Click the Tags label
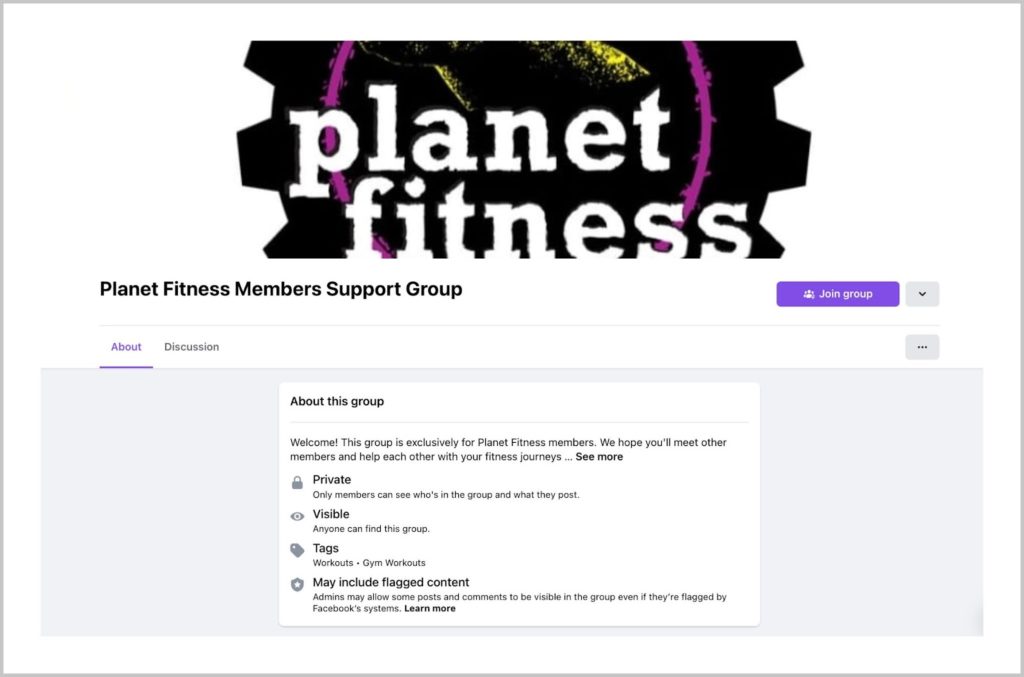1024x677 pixels. point(326,548)
